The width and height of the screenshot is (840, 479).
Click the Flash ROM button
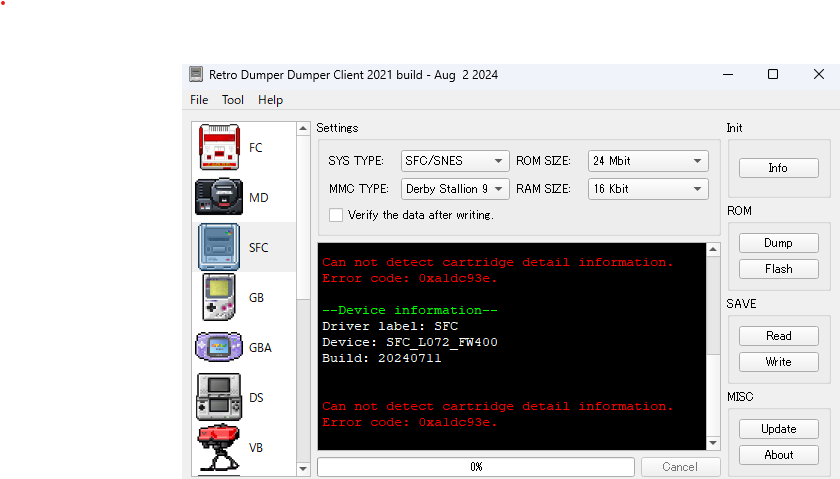(x=778, y=268)
